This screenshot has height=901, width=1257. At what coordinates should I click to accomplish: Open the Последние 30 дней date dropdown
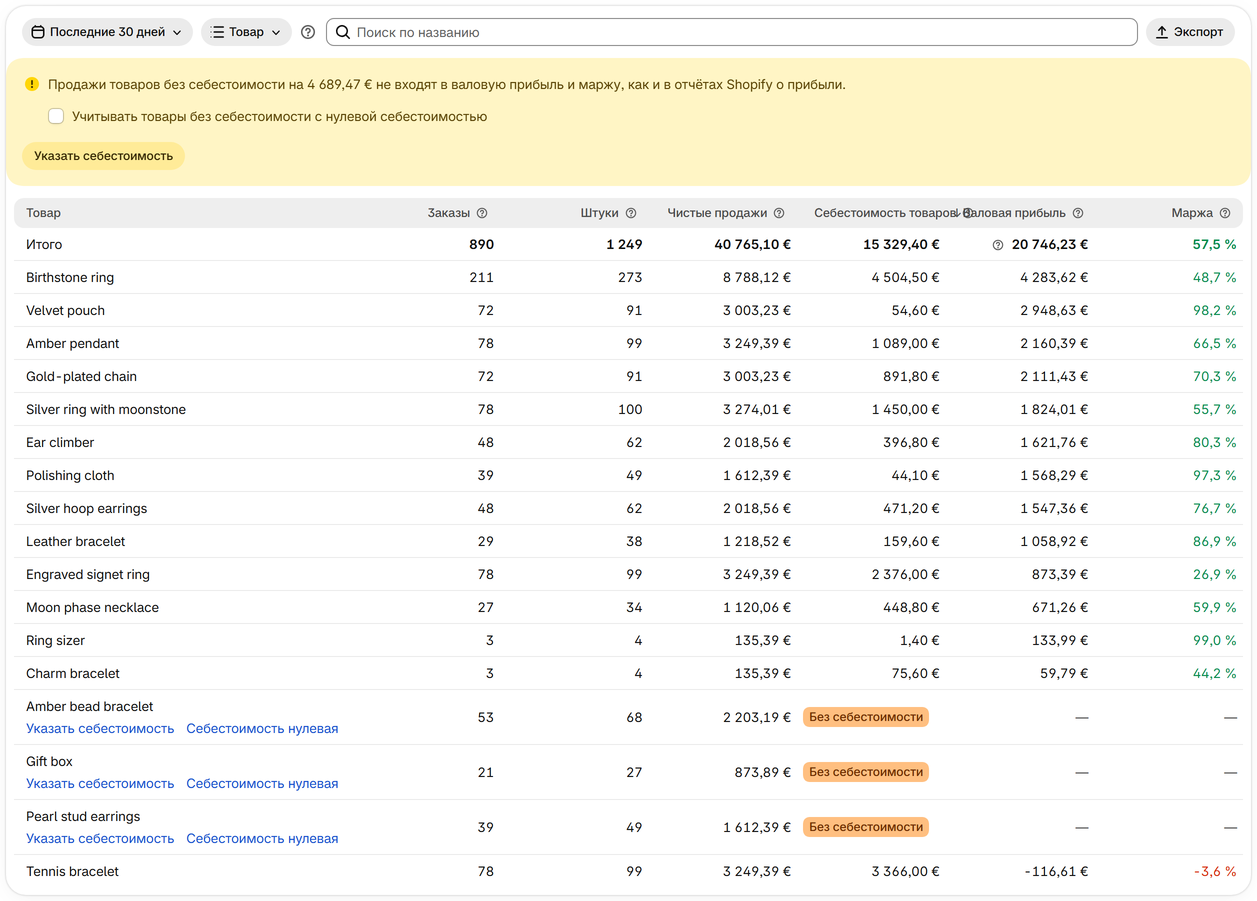click(107, 32)
